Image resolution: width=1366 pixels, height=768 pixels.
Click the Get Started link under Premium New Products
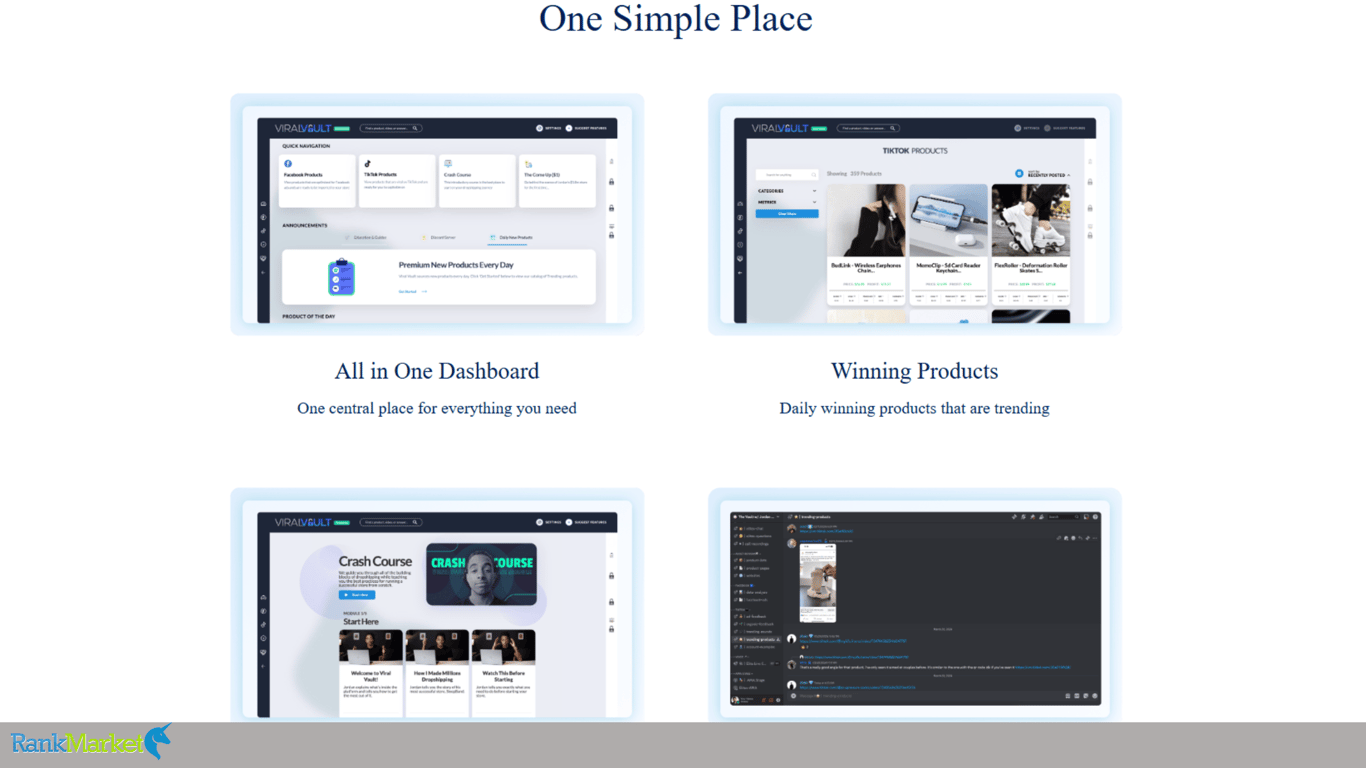(413, 292)
